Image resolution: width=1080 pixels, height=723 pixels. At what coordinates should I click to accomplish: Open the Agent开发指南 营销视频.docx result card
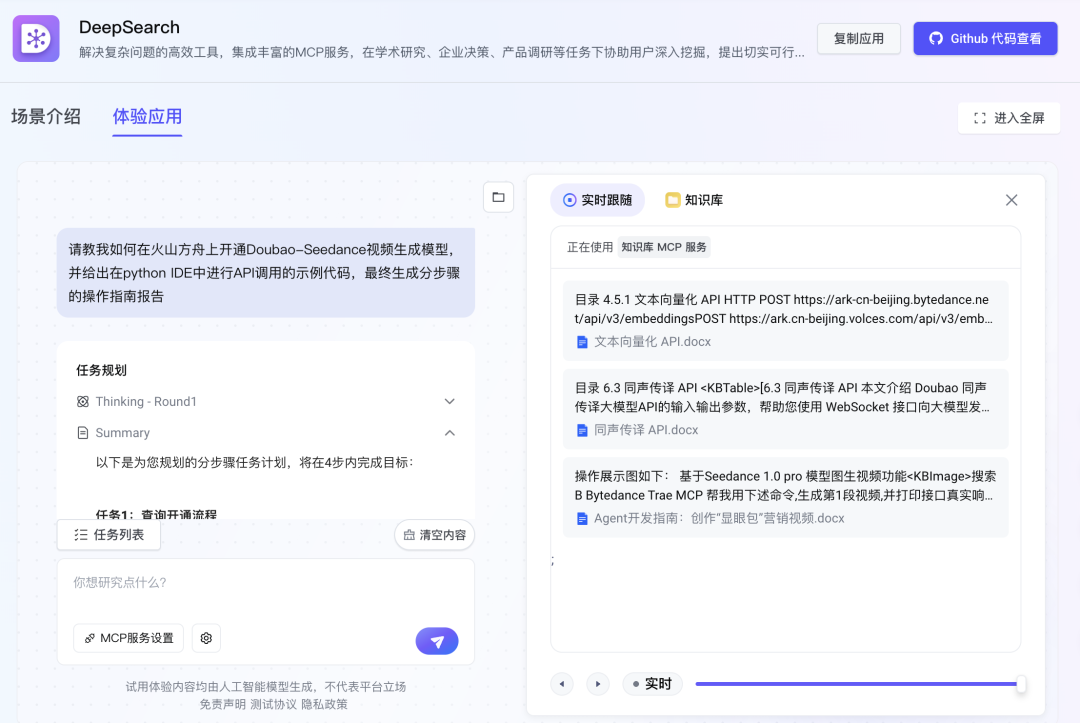pyautogui.click(x=786, y=496)
